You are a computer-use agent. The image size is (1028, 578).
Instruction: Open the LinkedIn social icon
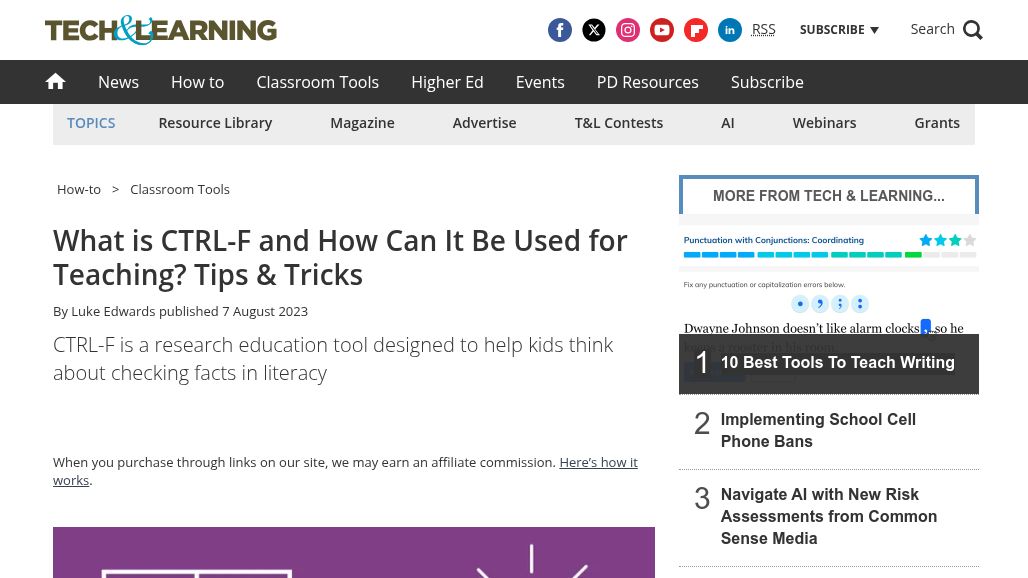(730, 30)
